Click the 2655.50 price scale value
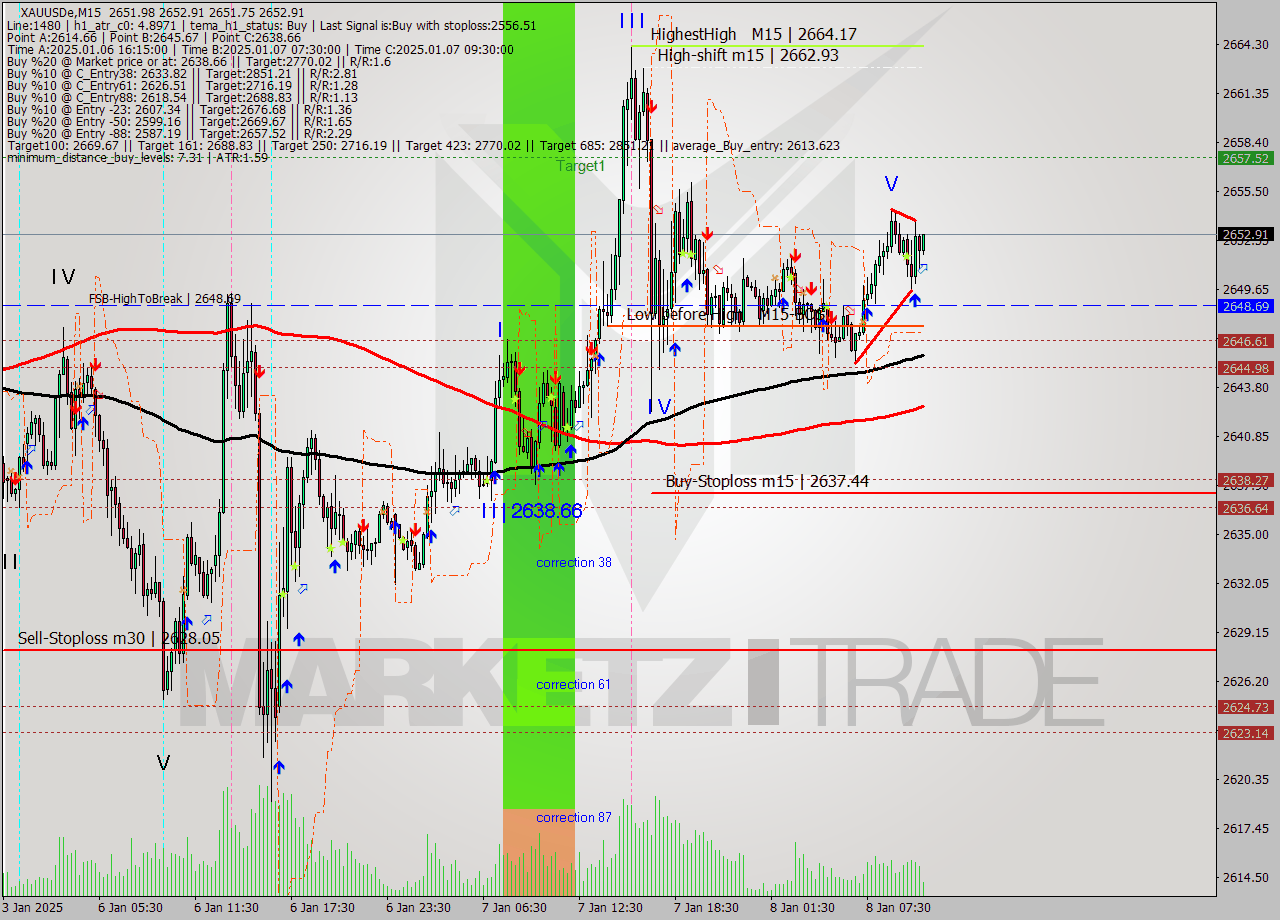The image size is (1280, 920). click(x=1245, y=191)
